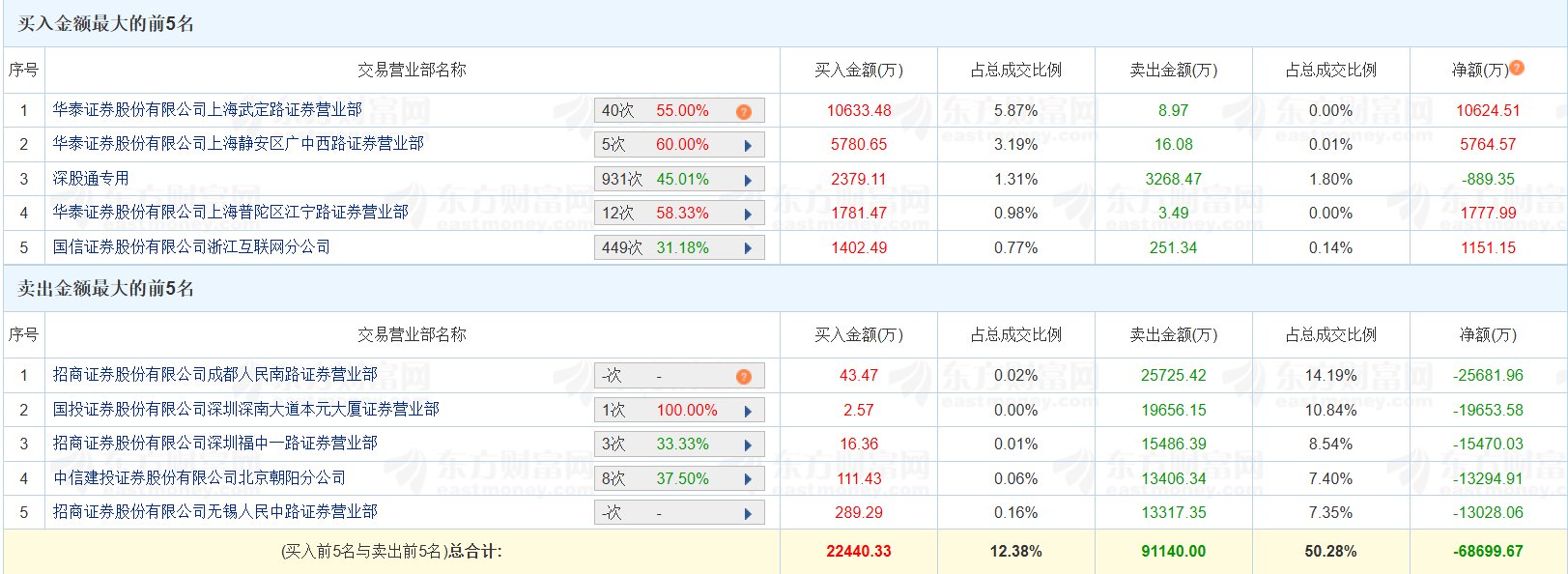The width and height of the screenshot is (1568, 574).
Task: Expand arrow in 931次 45.01% box
Action: 748,181
